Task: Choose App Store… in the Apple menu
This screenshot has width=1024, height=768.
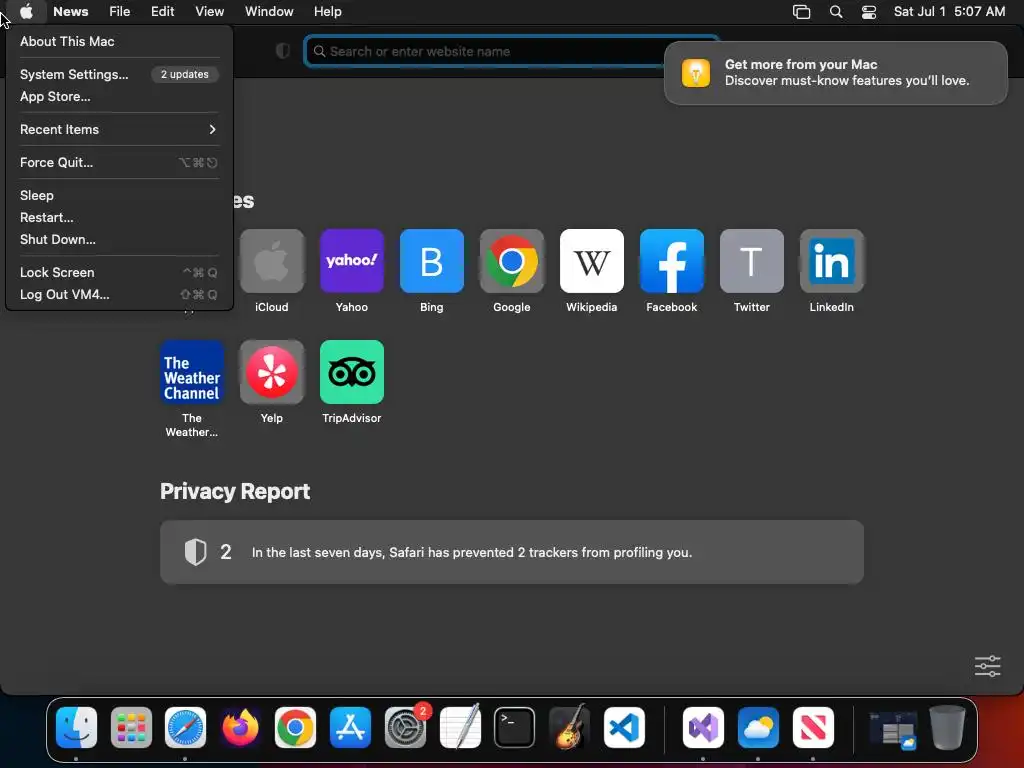Action: pyautogui.click(x=119, y=96)
